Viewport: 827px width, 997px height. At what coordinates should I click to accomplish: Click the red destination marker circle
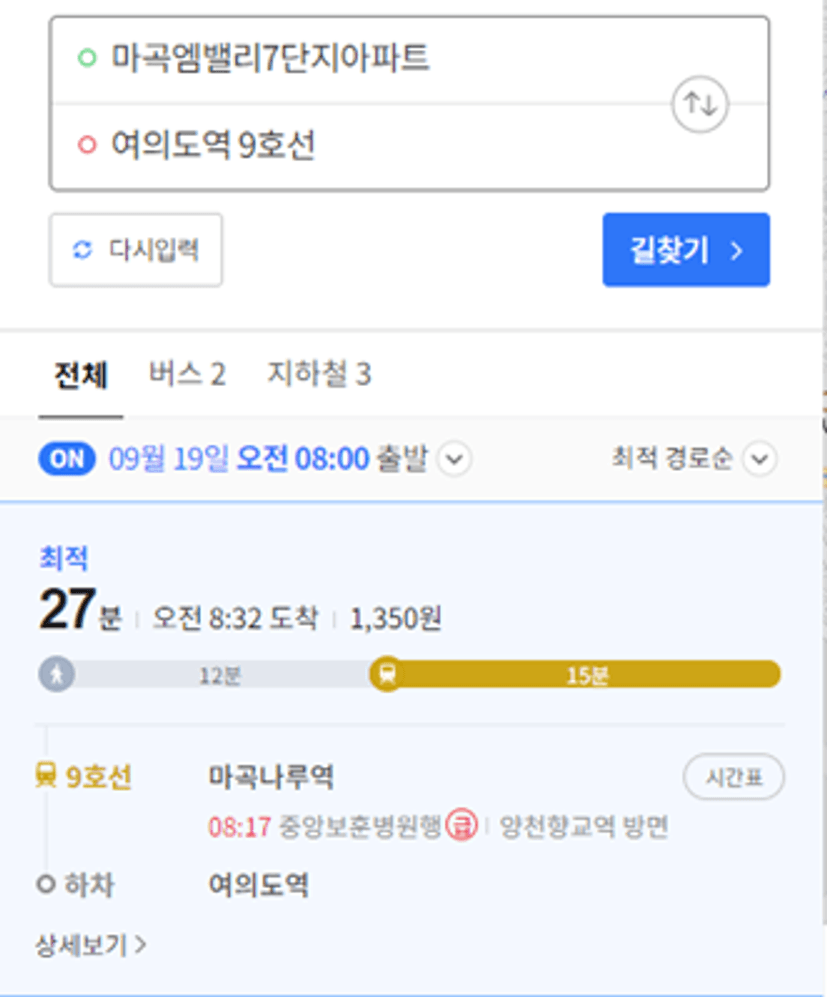[x=87, y=144]
